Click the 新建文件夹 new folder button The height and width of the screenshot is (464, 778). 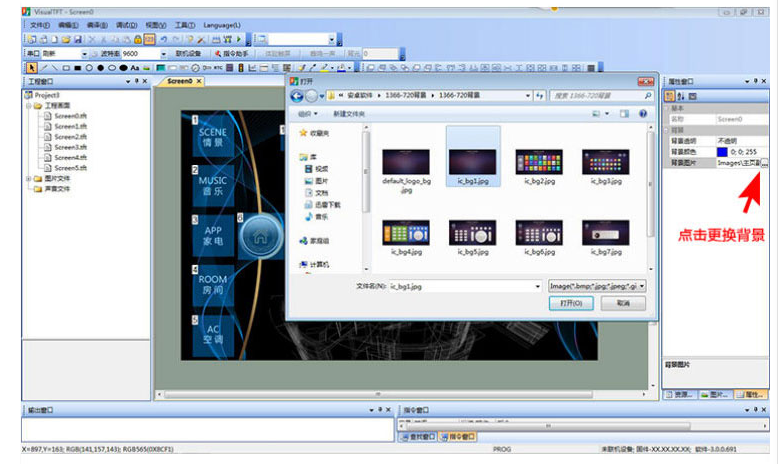pyautogui.click(x=349, y=114)
